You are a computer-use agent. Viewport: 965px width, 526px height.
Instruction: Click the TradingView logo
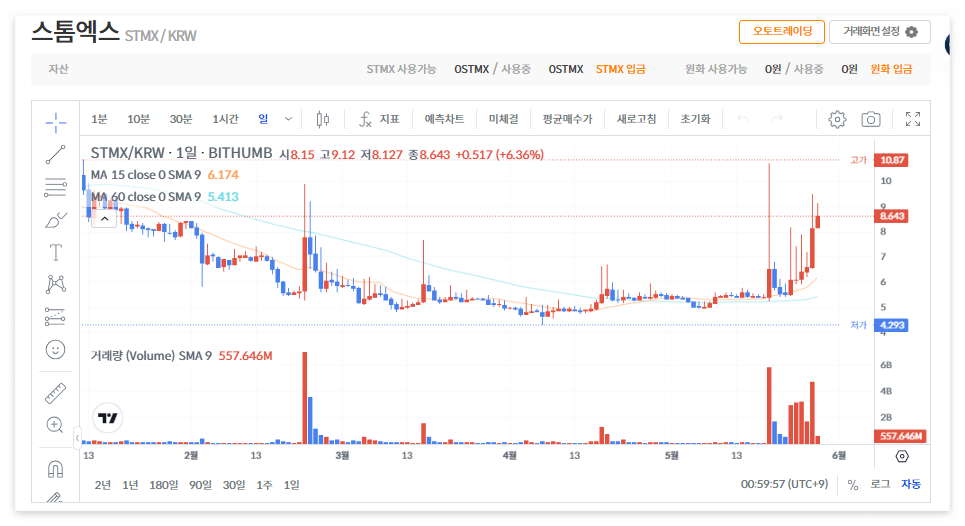coord(108,418)
